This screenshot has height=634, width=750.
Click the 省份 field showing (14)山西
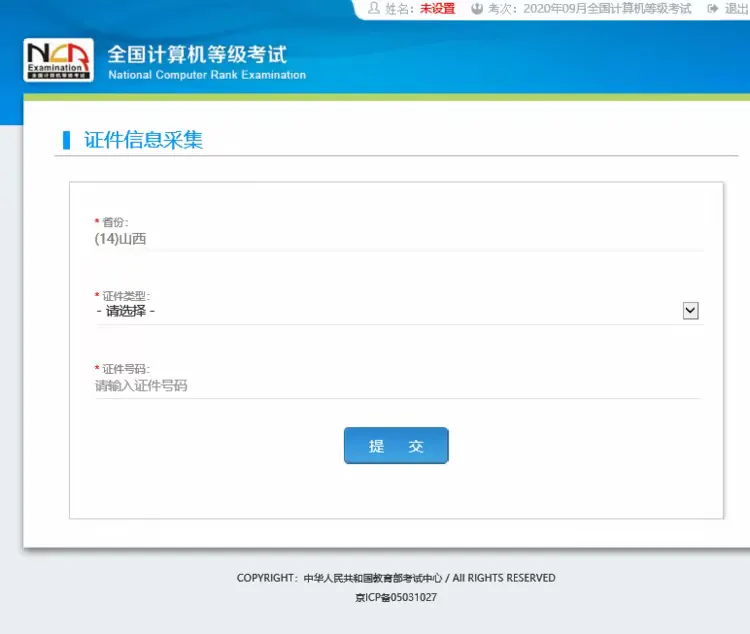(398, 239)
